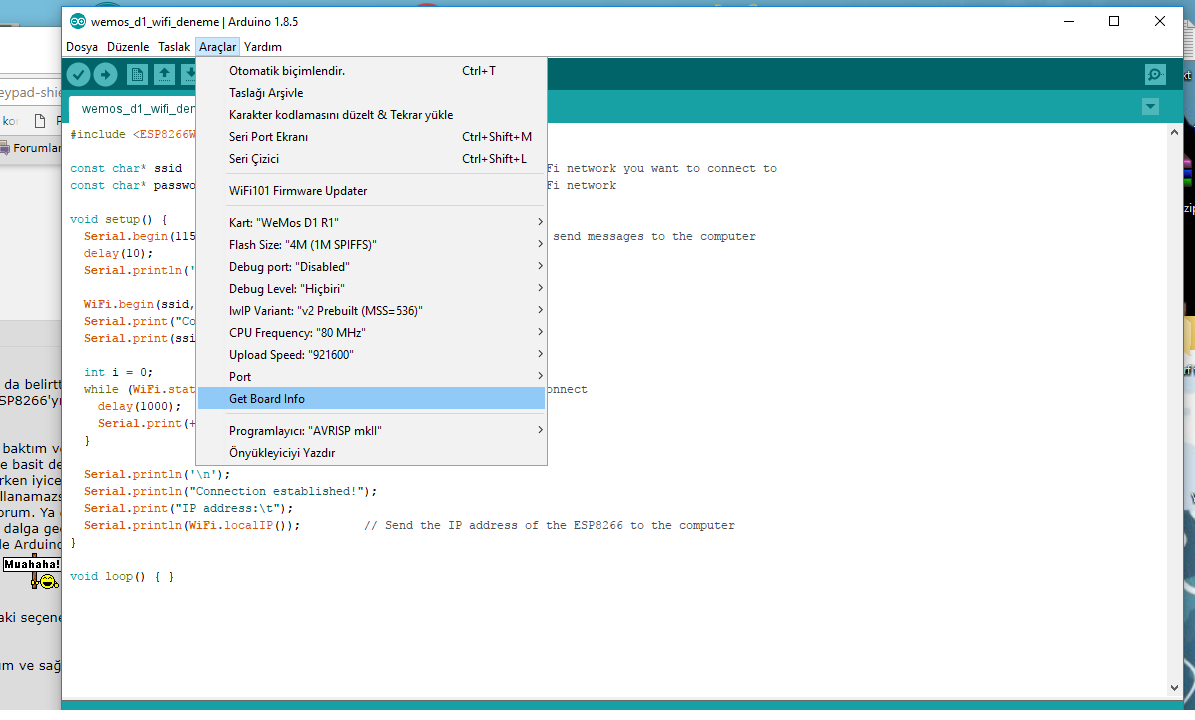This screenshot has width=1195, height=720.
Task: Click the Arduino logo in title bar
Action: (78, 21)
